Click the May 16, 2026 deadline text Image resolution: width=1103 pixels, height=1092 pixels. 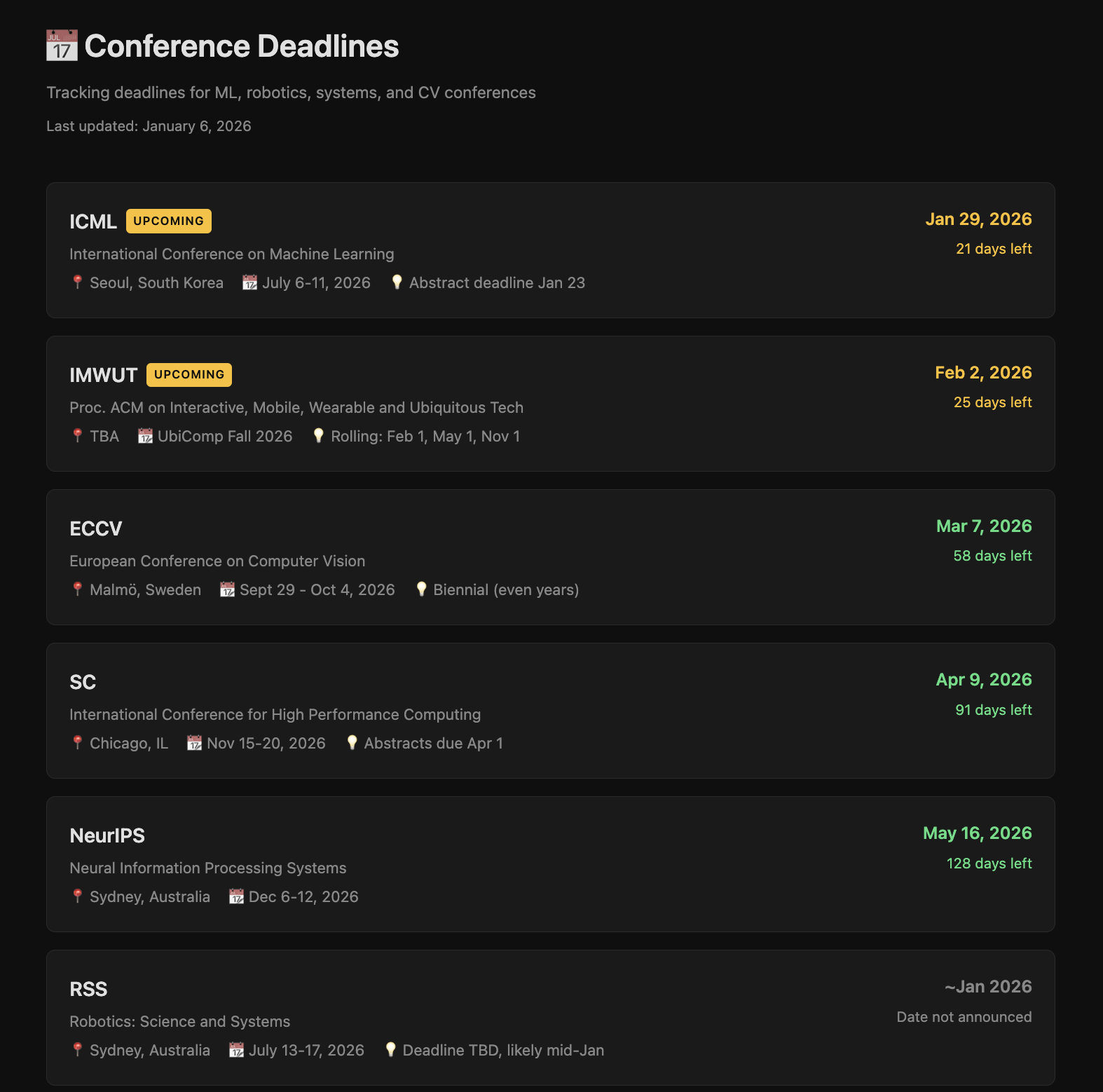(978, 833)
